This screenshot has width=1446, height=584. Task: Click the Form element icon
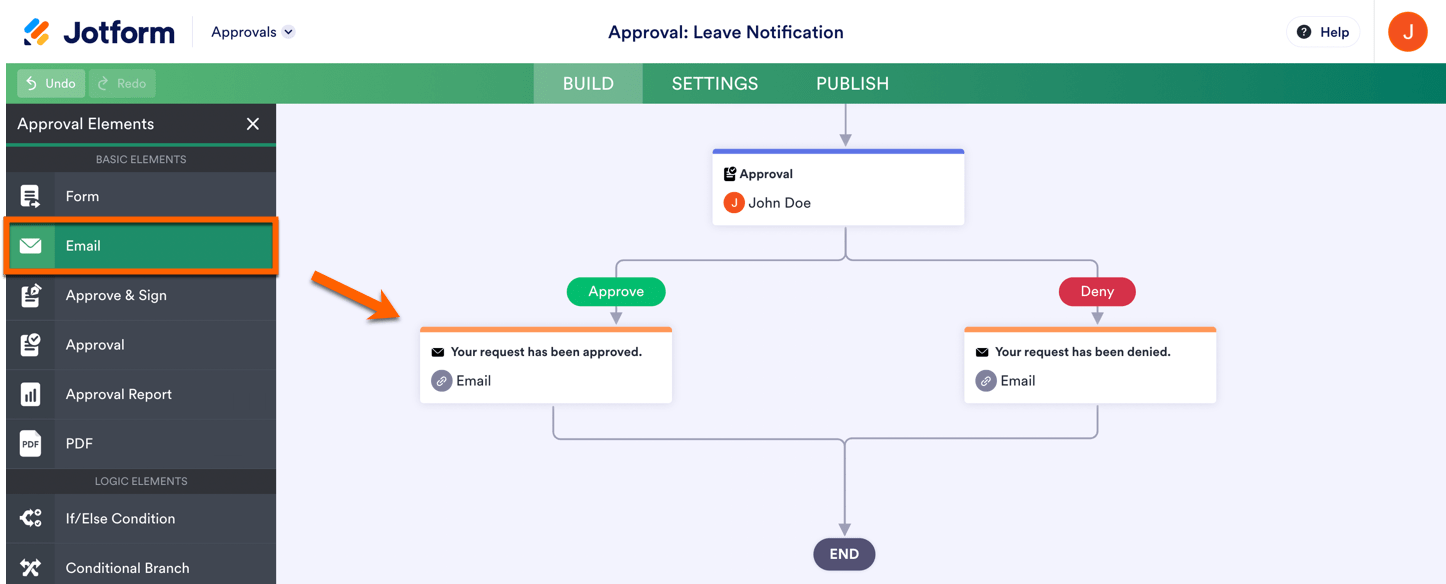pyautogui.click(x=31, y=197)
